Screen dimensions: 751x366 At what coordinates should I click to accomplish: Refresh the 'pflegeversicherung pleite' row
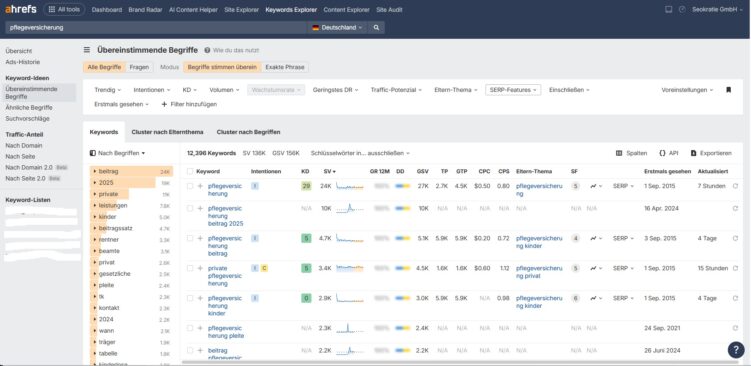tap(735, 328)
